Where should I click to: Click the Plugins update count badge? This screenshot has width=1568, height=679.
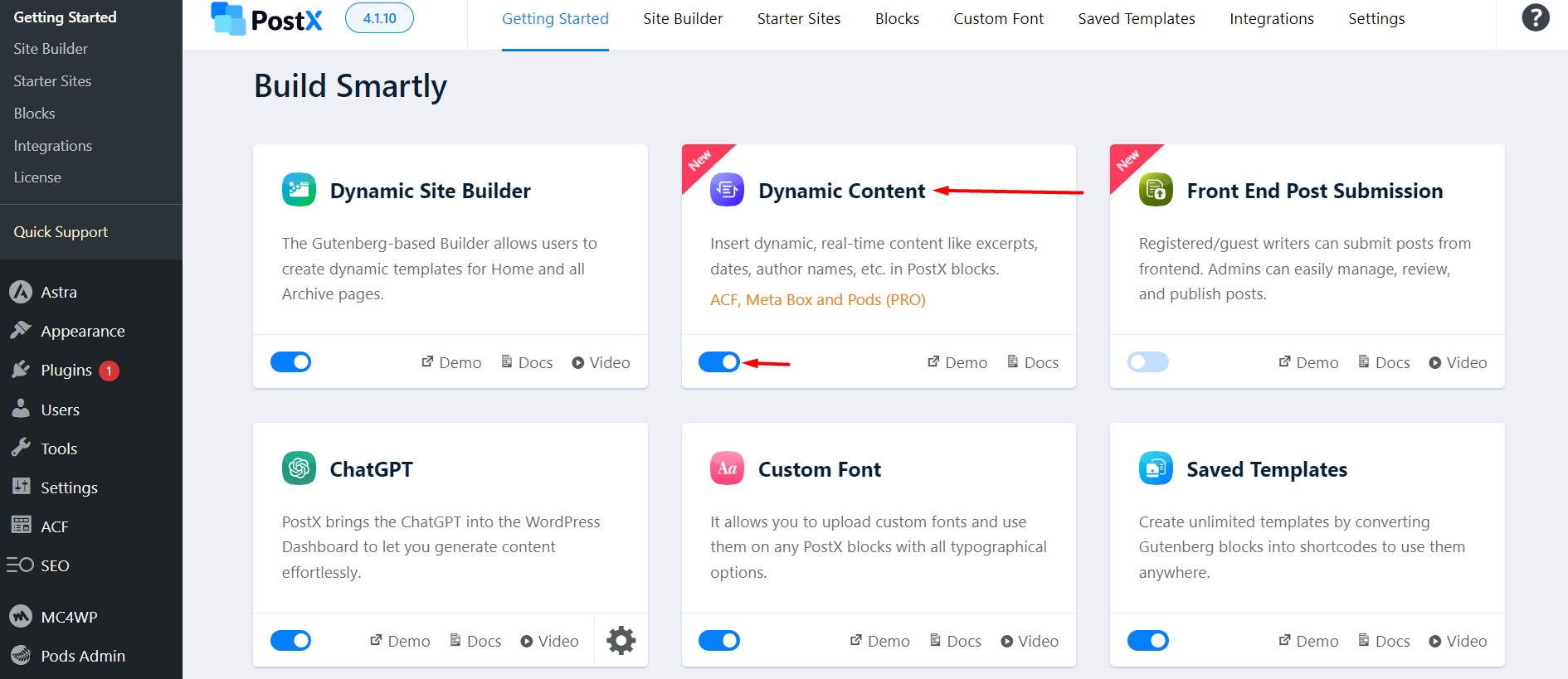tap(109, 371)
